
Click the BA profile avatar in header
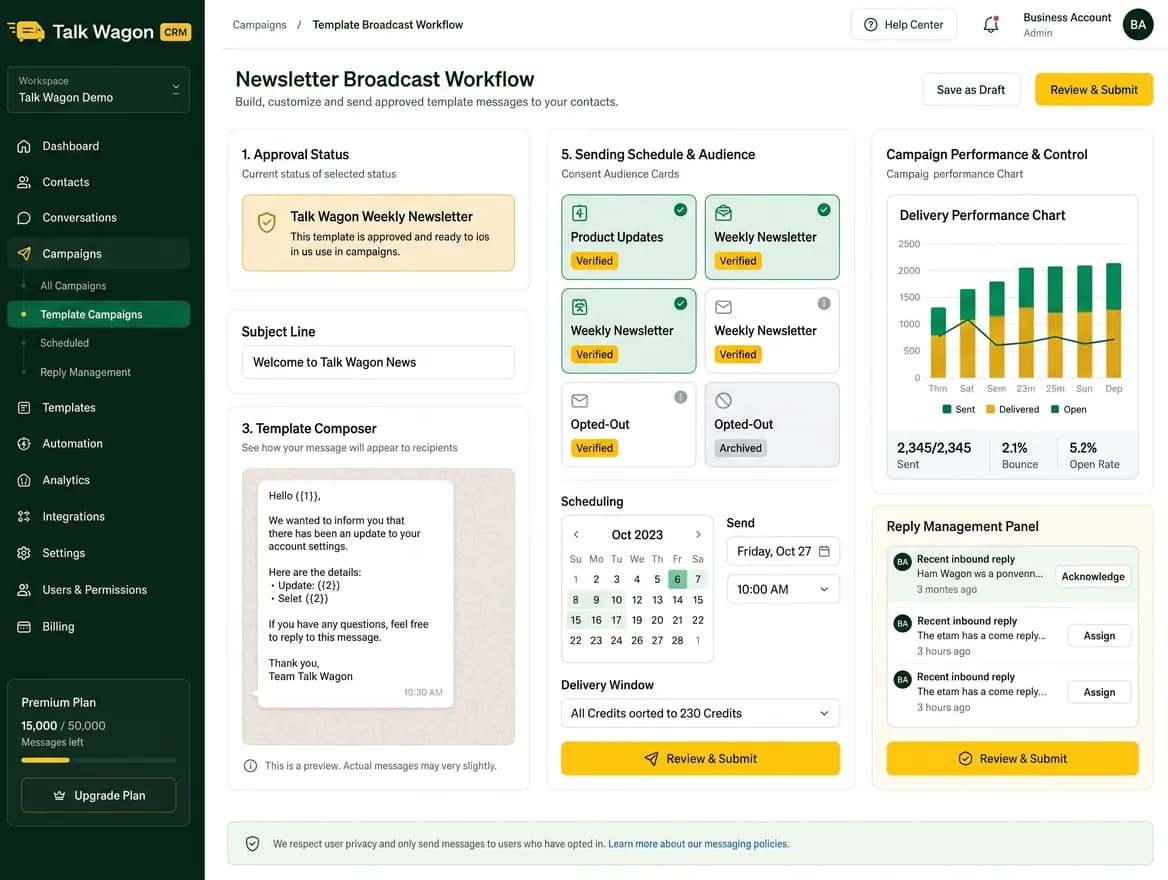click(x=1137, y=25)
